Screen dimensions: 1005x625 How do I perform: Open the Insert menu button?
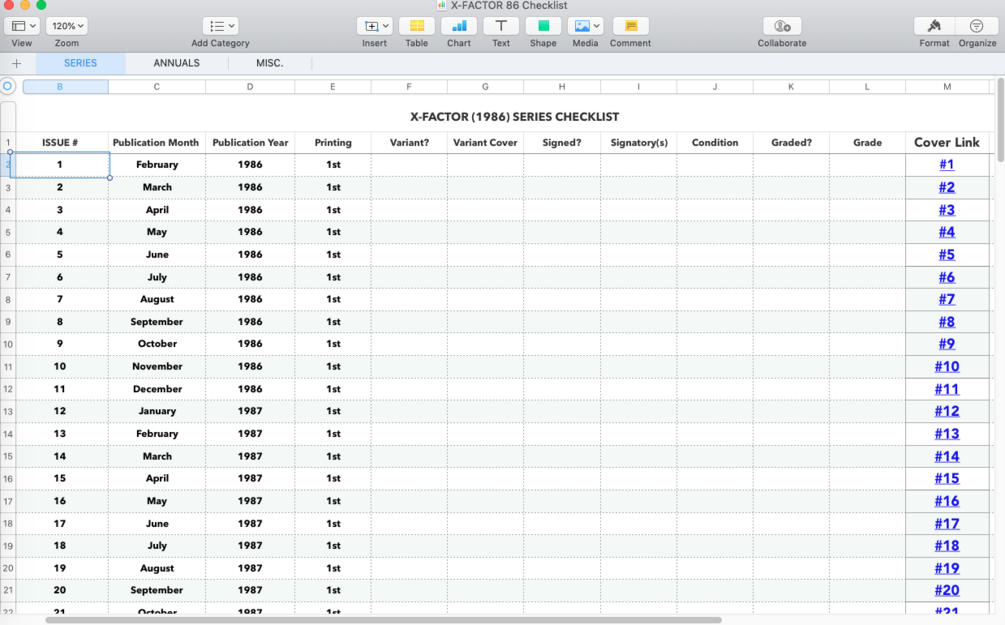(x=374, y=26)
